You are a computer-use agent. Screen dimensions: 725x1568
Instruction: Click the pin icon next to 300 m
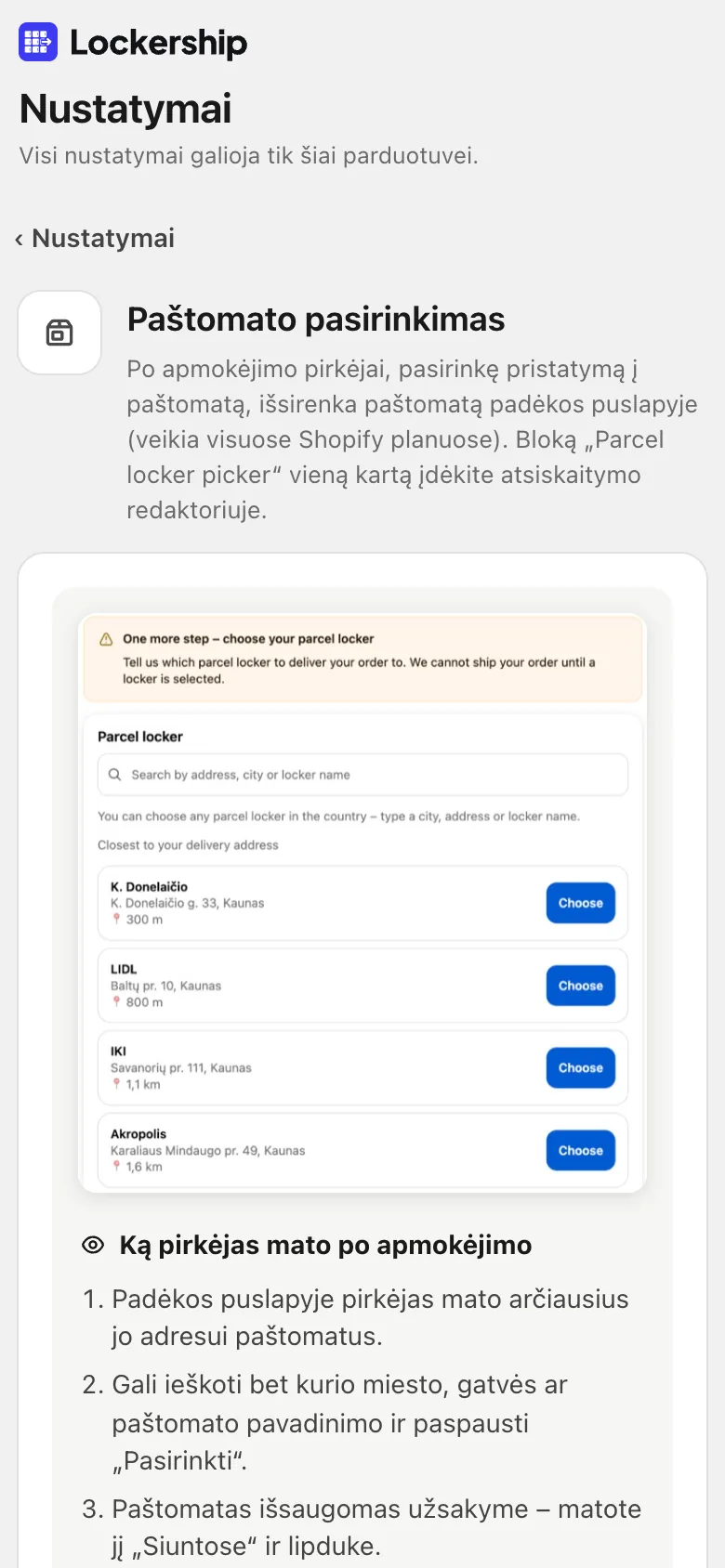pyautogui.click(x=116, y=919)
